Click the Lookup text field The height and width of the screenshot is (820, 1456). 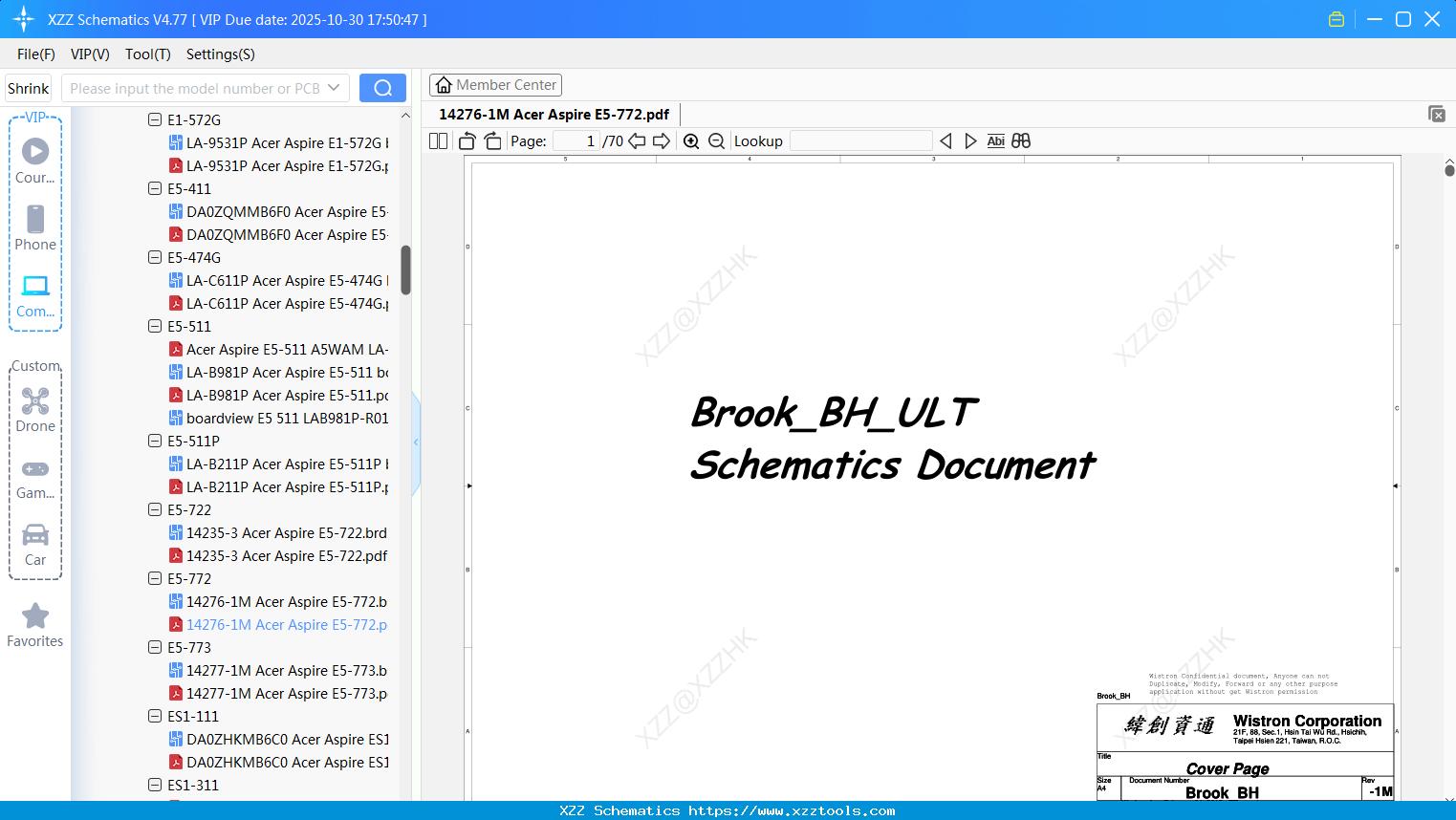pos(860,141)
